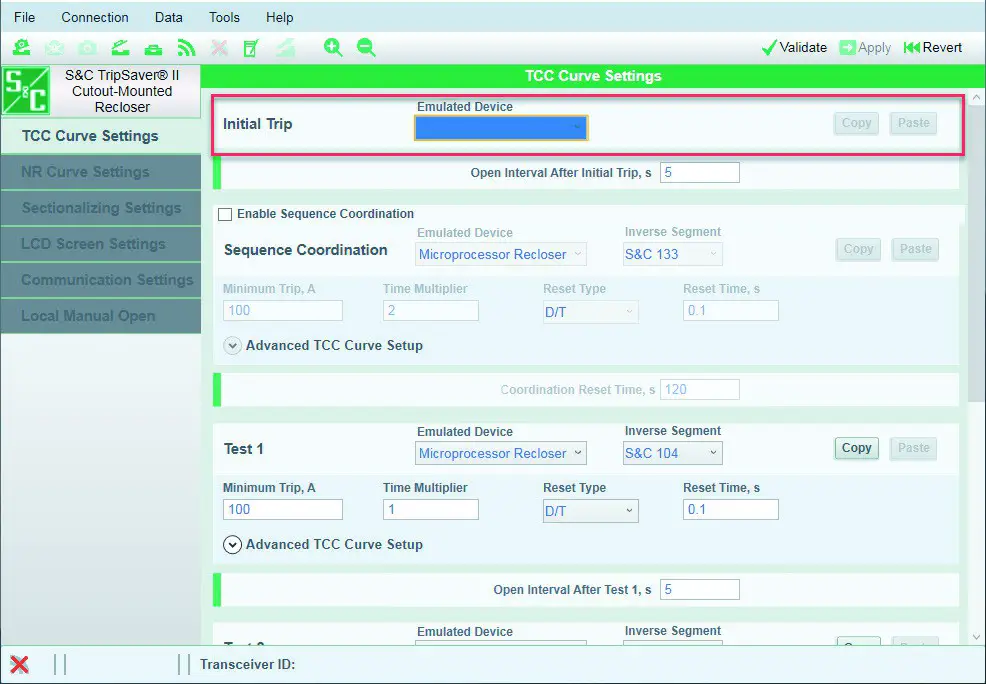The height and width of the screenshot is (684, 986).
Task: Open the File menu
Action: (25, 17)
